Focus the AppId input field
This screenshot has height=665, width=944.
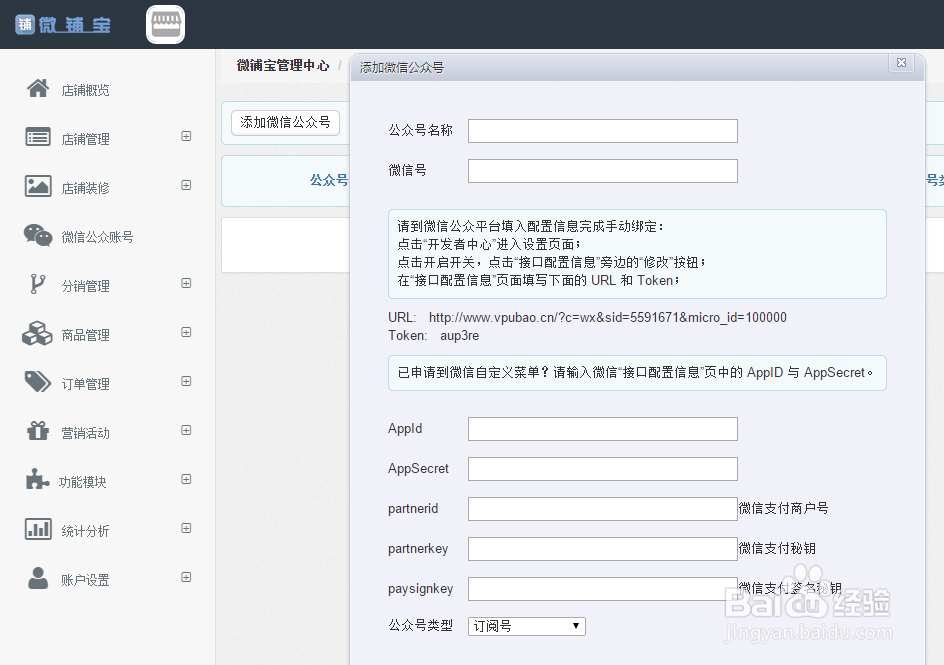(x=603, y=429)
